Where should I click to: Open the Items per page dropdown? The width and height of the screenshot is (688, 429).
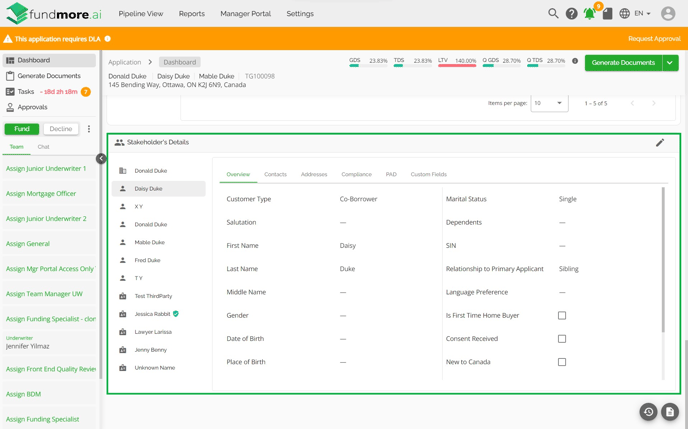pos(549,103)
